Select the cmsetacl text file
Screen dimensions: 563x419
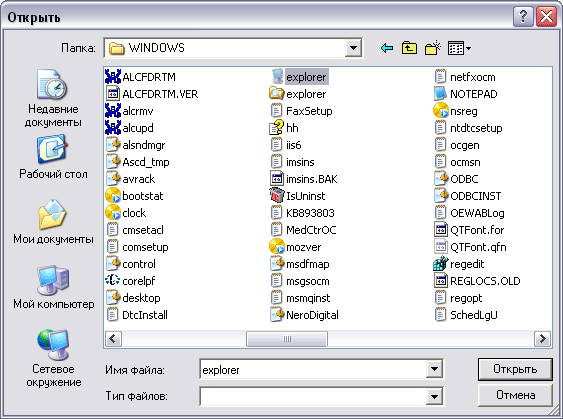point(135,230)
